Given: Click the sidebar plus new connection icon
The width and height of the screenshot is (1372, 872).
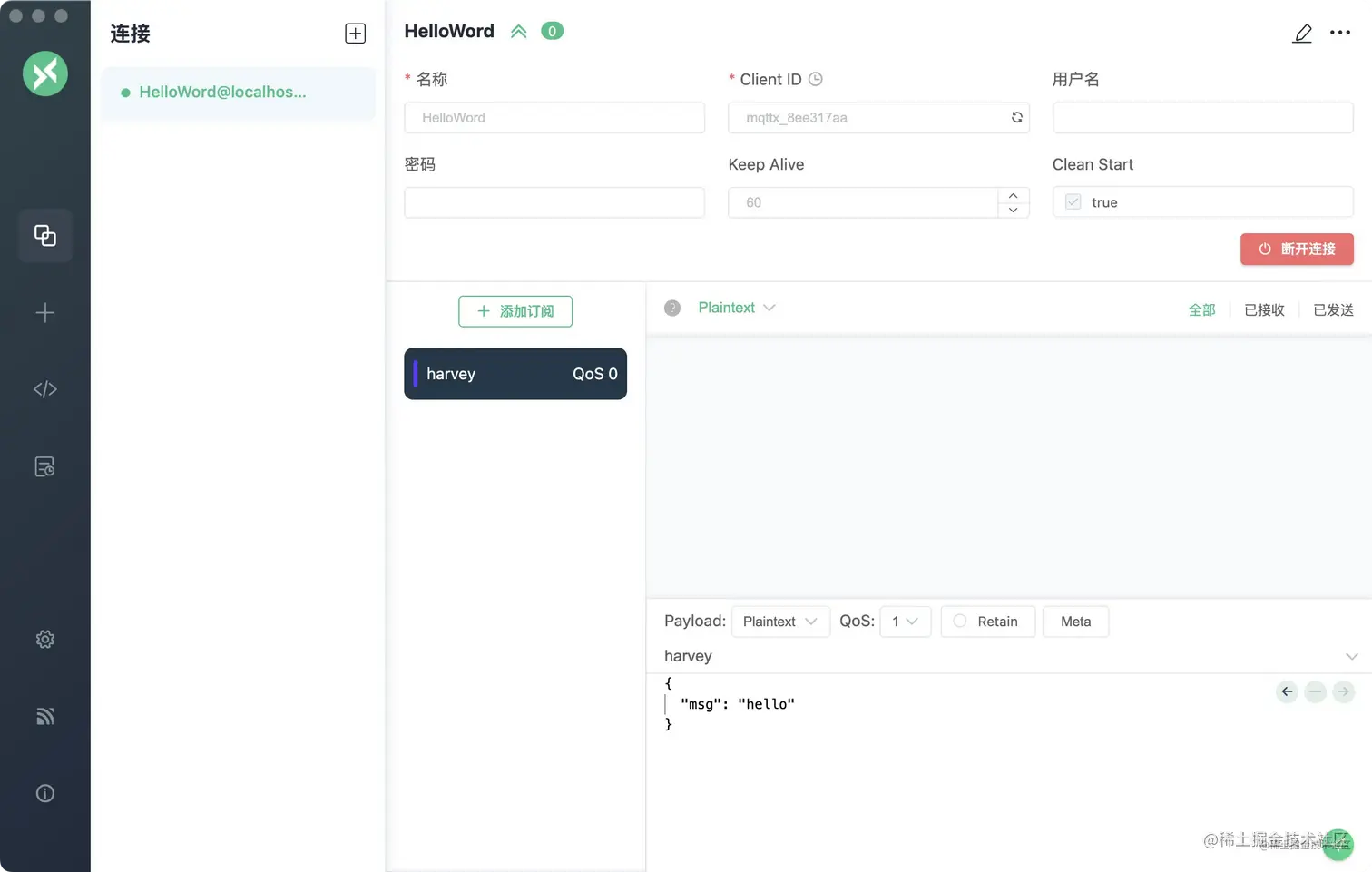Looking at the screenshot, I should (x=45, y=313).
